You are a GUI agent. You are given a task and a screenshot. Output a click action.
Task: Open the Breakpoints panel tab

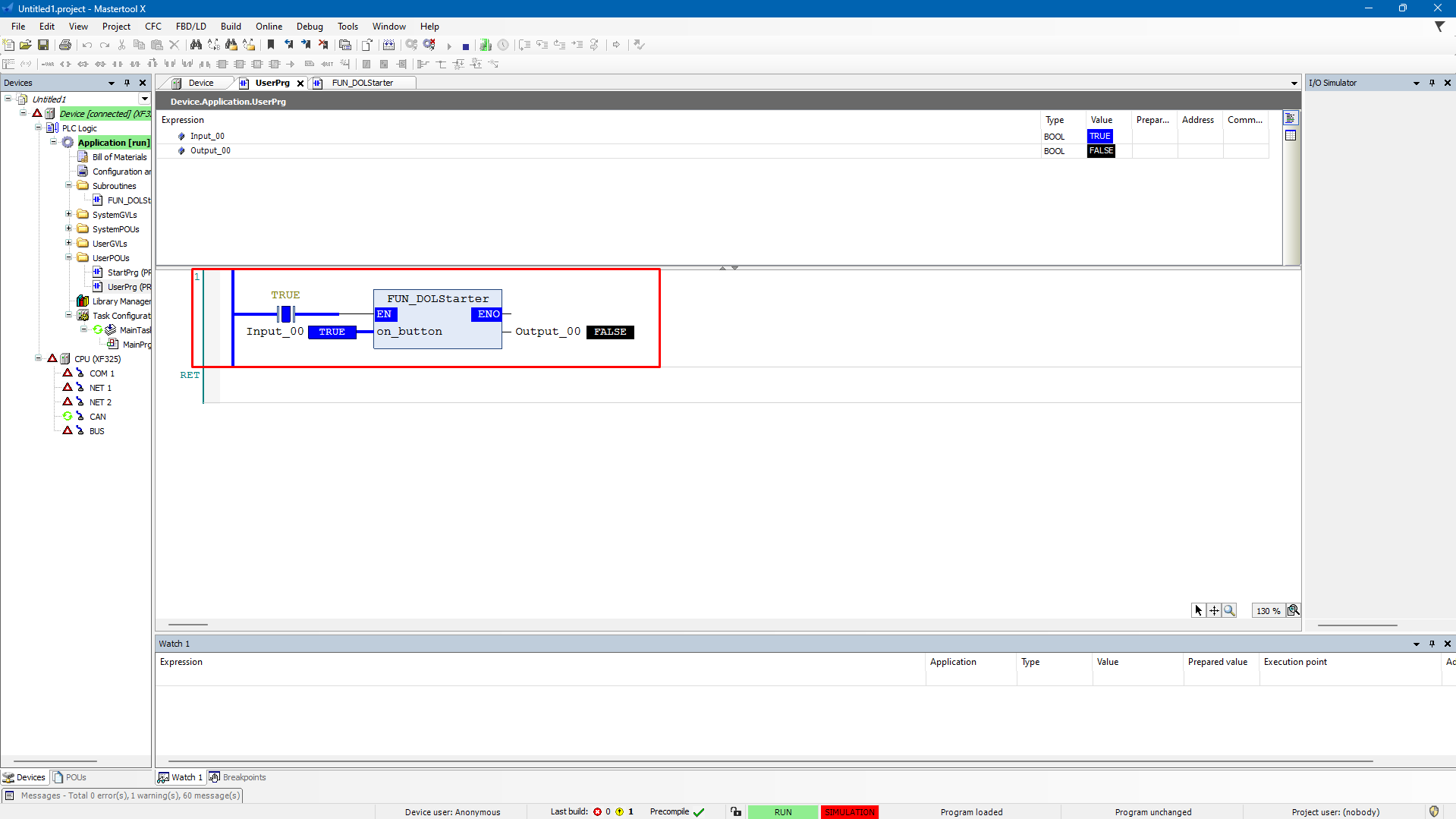[x=244, y=777]
